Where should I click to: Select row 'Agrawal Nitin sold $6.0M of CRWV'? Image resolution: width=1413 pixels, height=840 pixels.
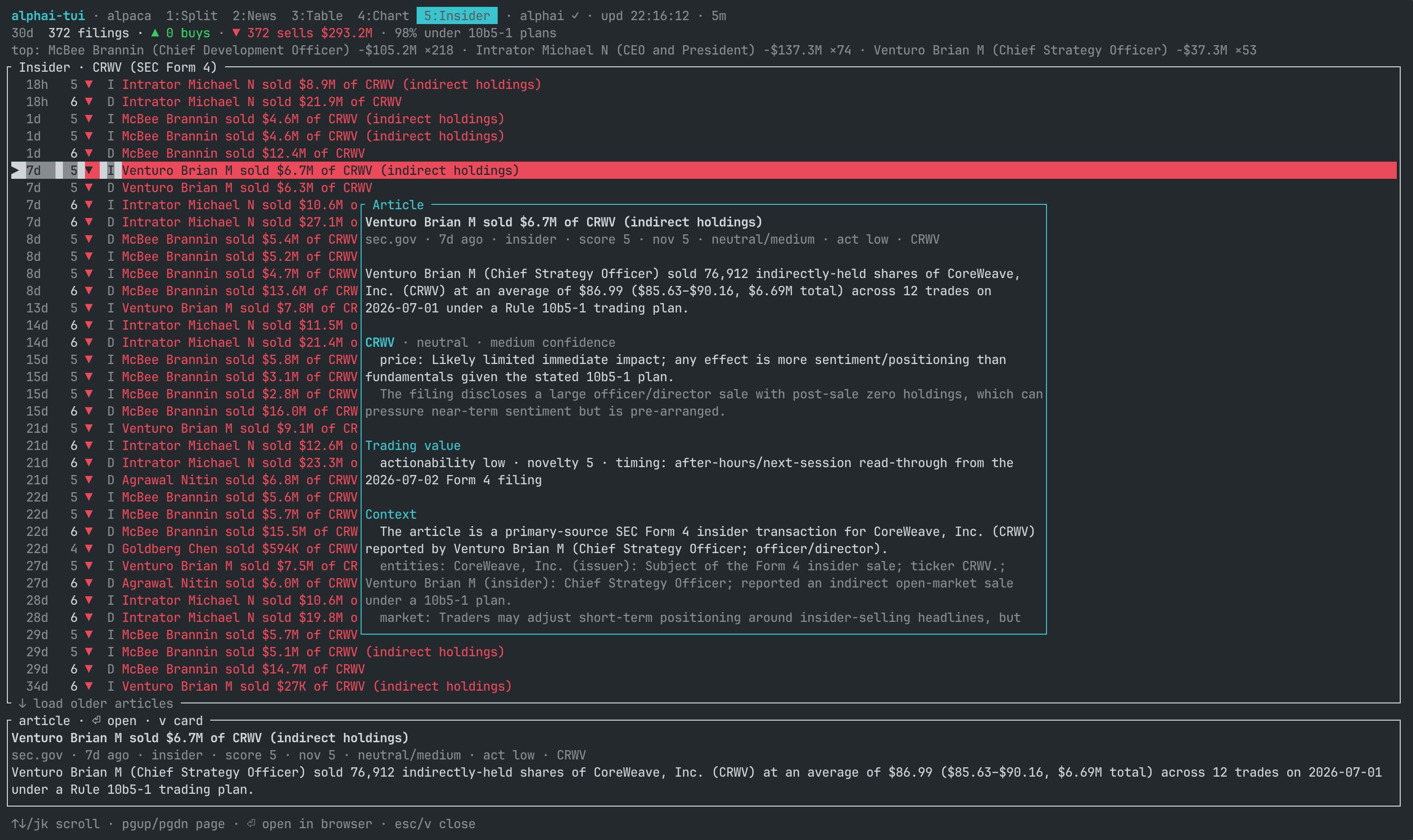[x=185, y=583]
